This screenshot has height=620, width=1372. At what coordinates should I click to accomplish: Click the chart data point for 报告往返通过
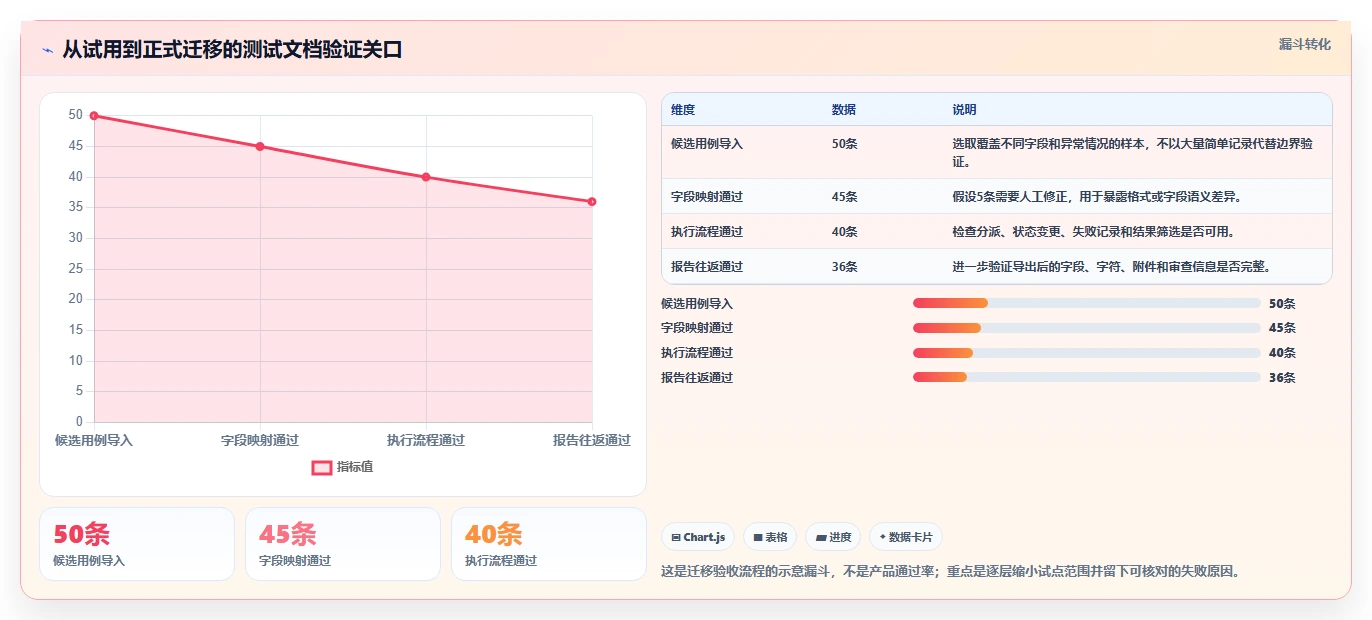pos(592,202)
